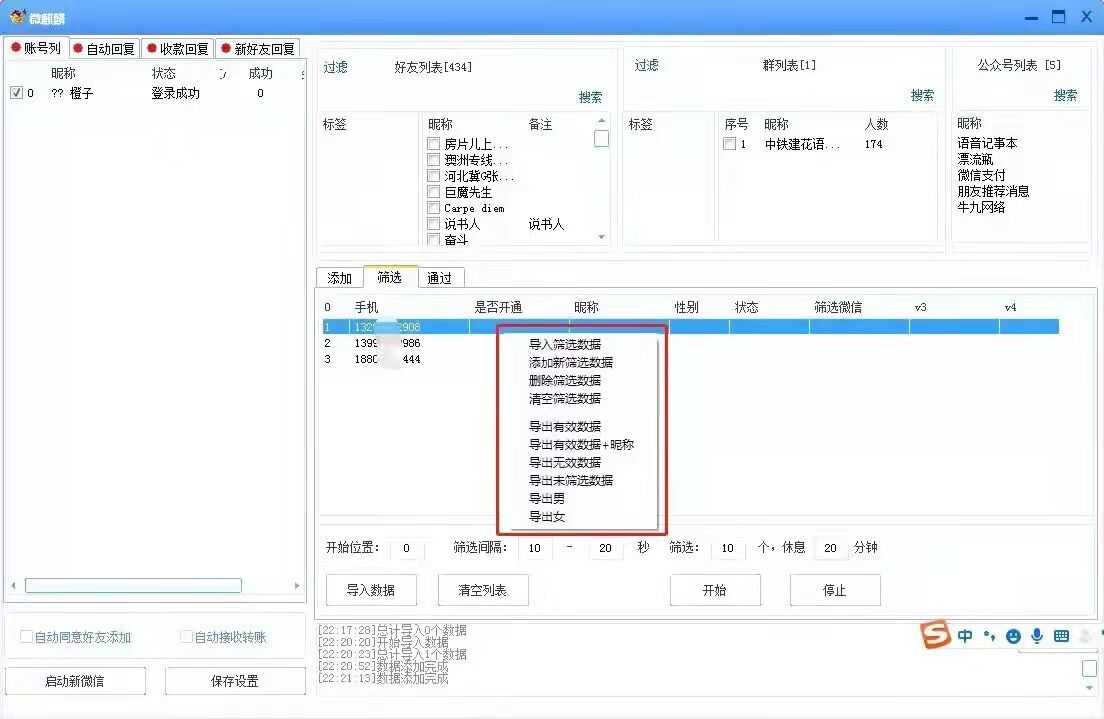Open the emoji panel icon in tray
Image resolution: width=1104 pixels, height=719 pixels.
1013,636
